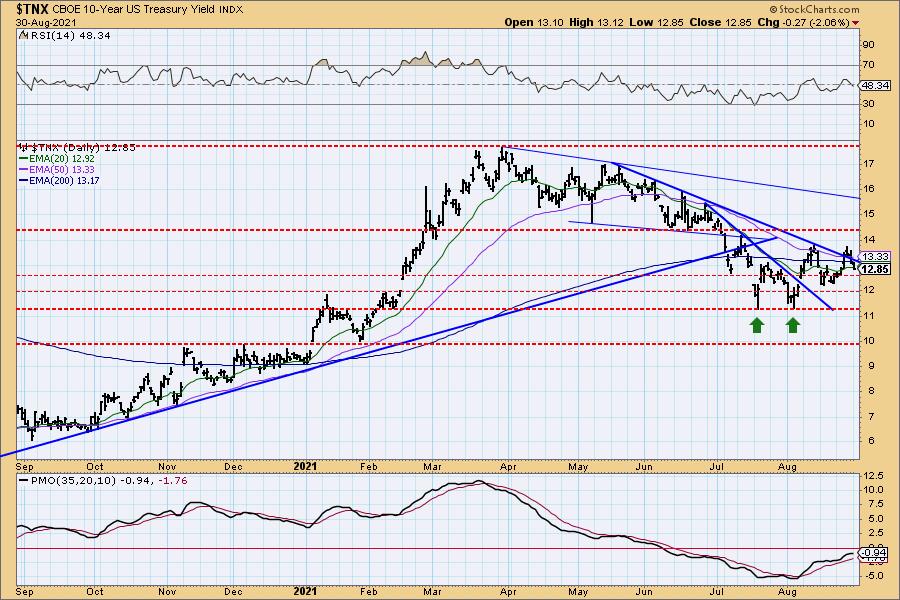This screenshot has height=600, width=900.
Task: Click the 12.85 last price tag on right axis
Action: 875,269
